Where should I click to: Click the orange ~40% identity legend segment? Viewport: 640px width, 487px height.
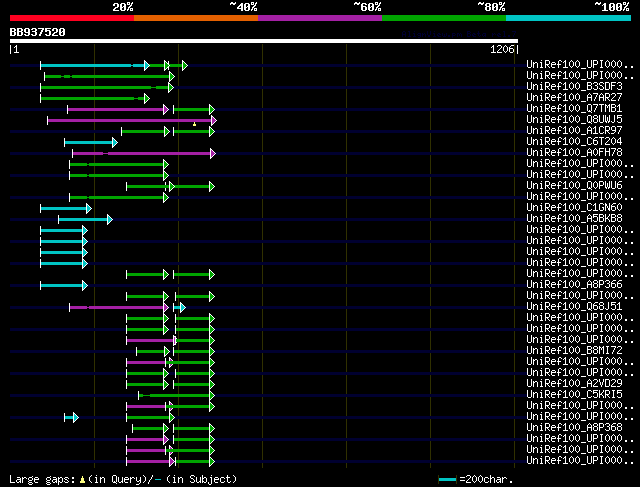click(x=196, y=18)
